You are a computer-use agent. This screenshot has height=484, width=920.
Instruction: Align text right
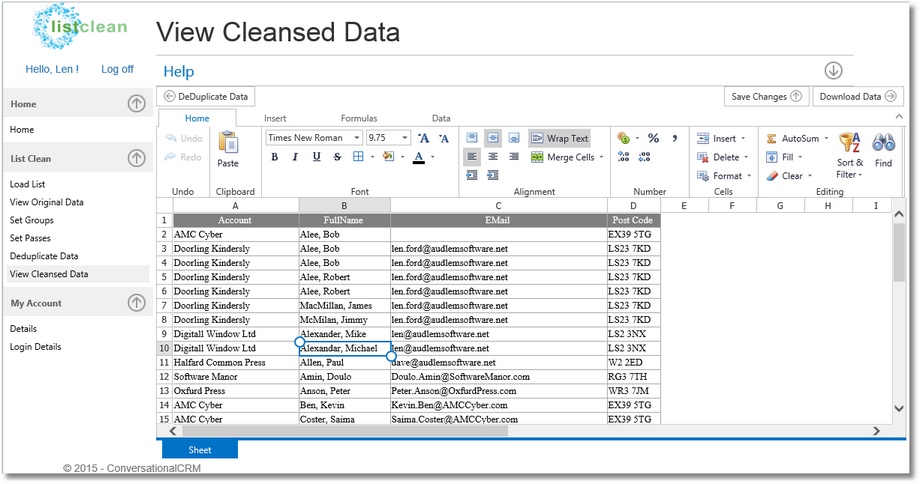pos(514,157)
